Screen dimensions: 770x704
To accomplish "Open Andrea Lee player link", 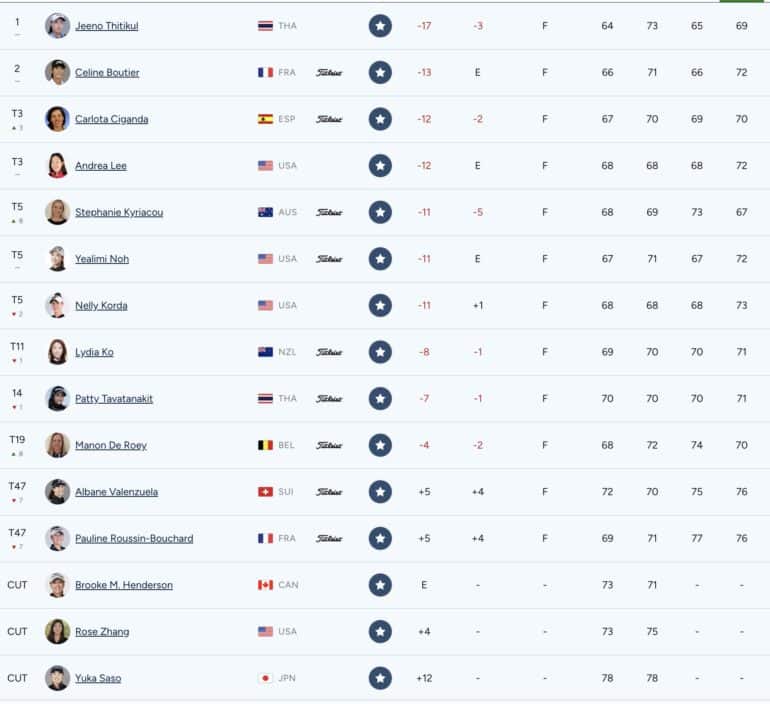I will coord(101,166).
